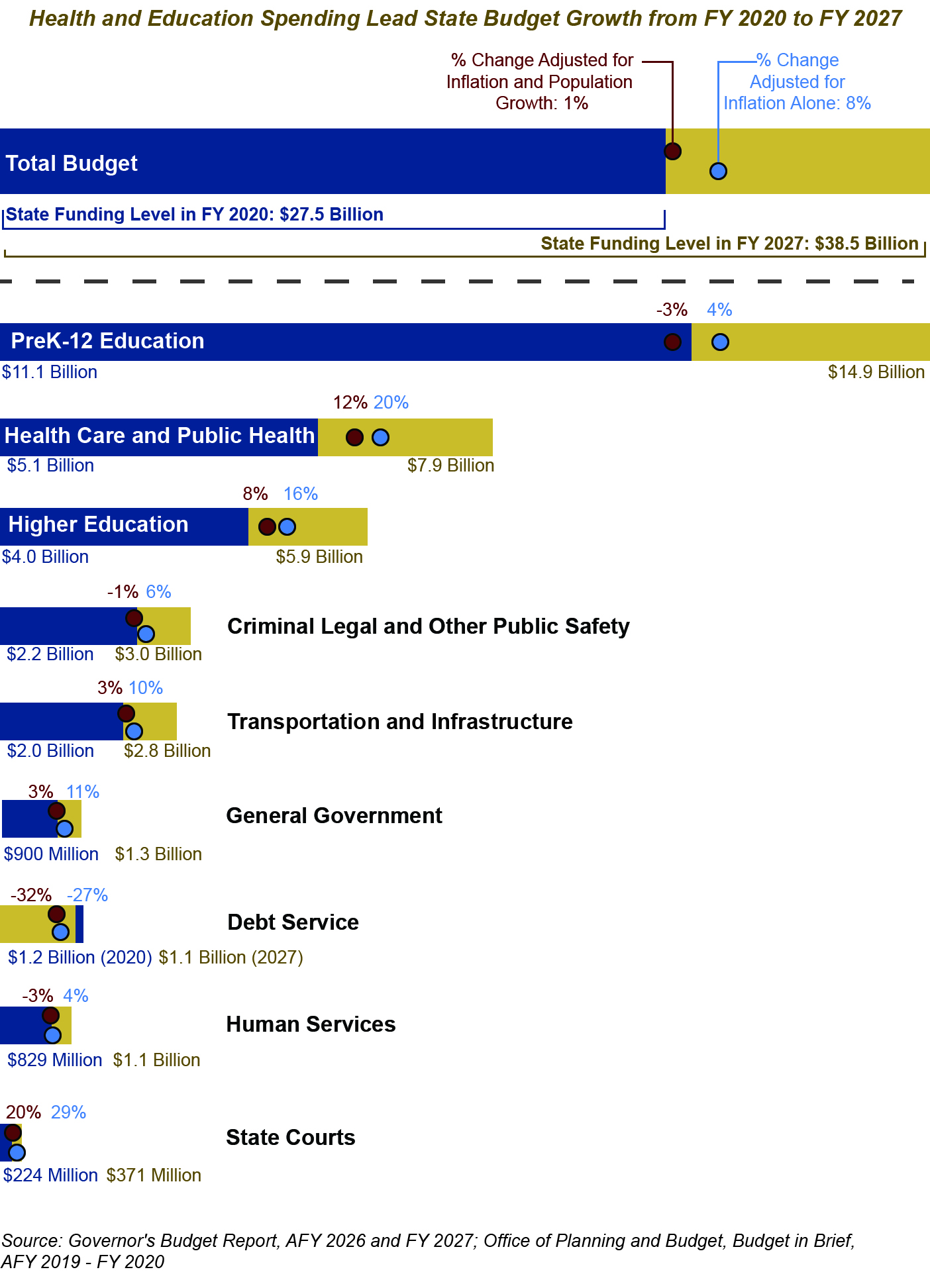The width and height of the screenshot is (930, 1288).
Task: Click the -32% label above Debt Service
Action: tap(31, 895)
